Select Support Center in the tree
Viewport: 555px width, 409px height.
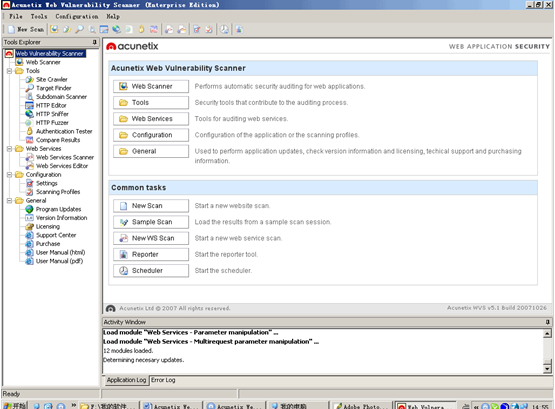pos(56,235)
